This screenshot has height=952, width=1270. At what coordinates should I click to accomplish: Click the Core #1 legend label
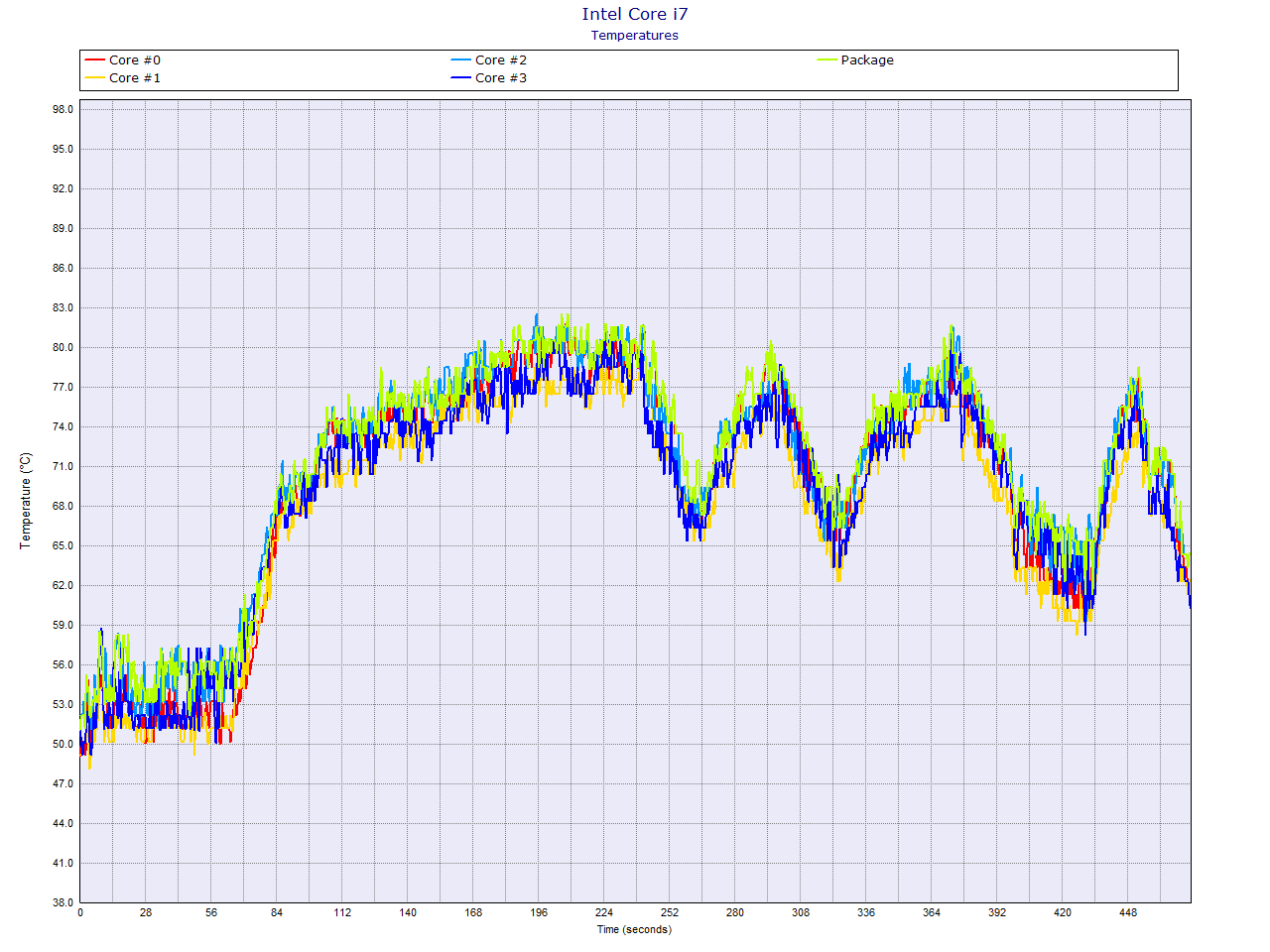click(135, 78)
